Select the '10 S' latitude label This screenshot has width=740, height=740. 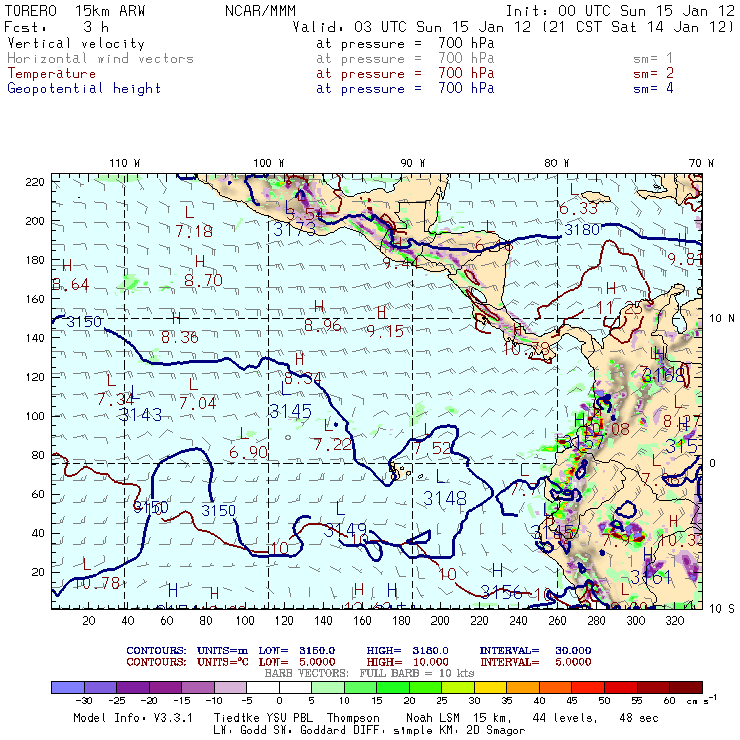click(x=722, y=609)
